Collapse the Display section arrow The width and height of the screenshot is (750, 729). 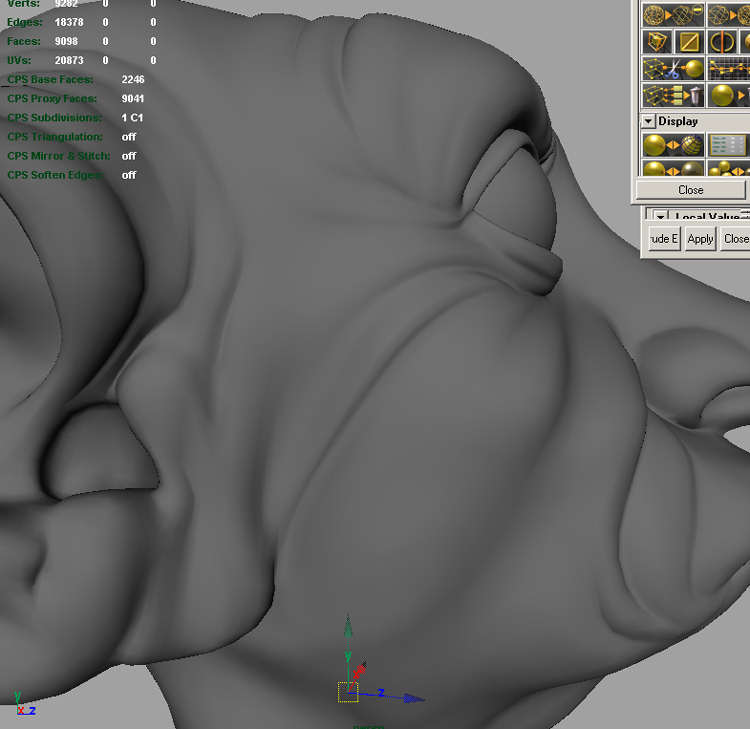[648, 121]
